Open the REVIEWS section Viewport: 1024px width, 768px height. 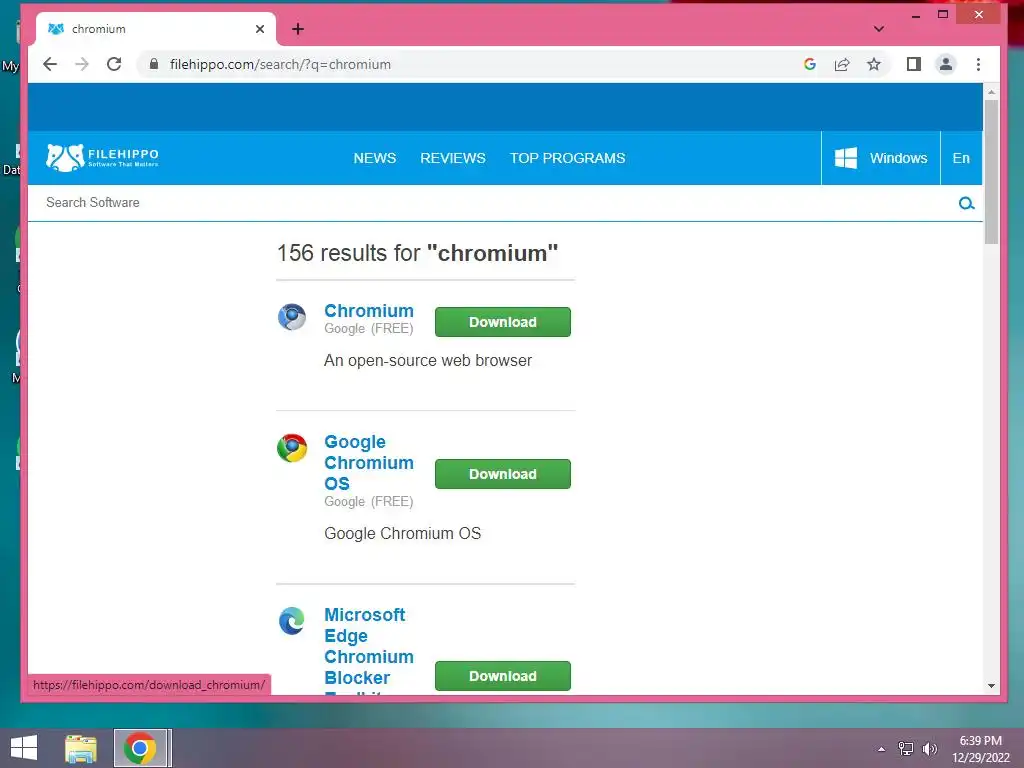(x=453, y=158)
